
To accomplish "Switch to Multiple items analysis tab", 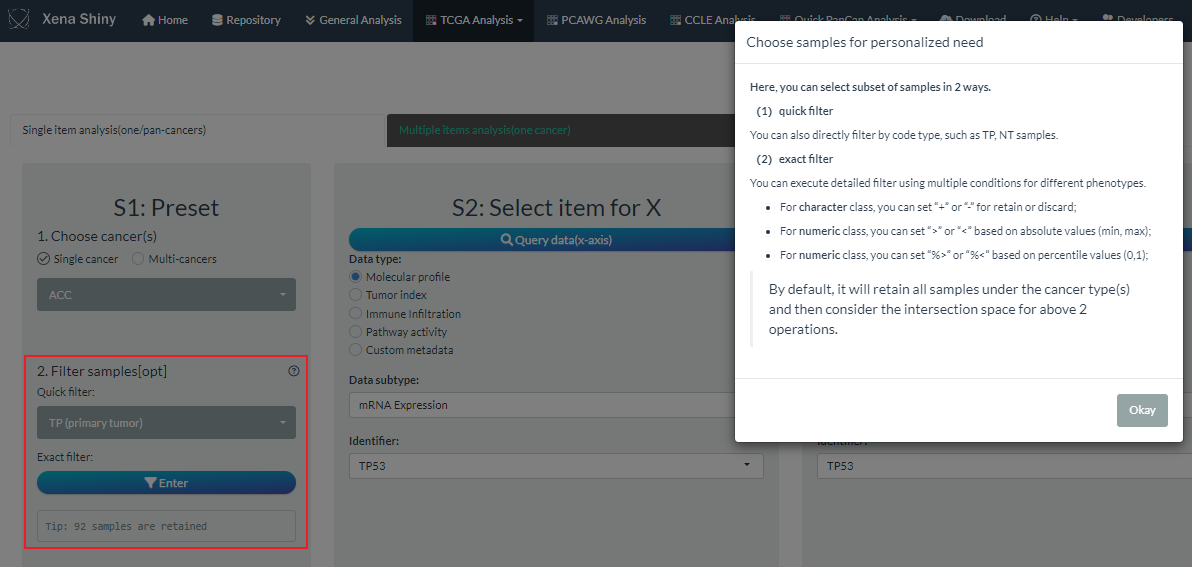I will pos(484,130).
